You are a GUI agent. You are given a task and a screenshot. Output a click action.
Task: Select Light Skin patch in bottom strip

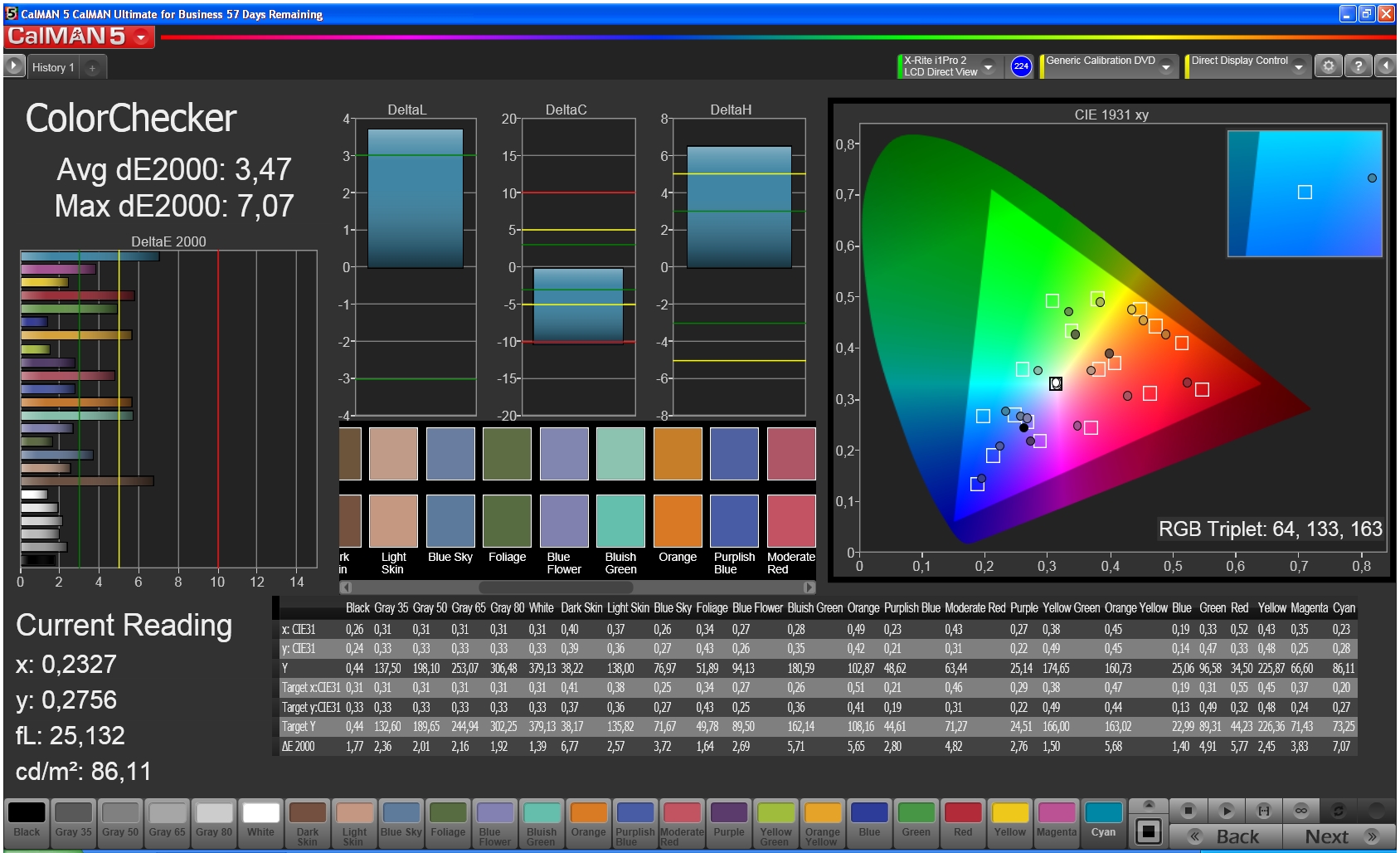(x=354, y=821)
